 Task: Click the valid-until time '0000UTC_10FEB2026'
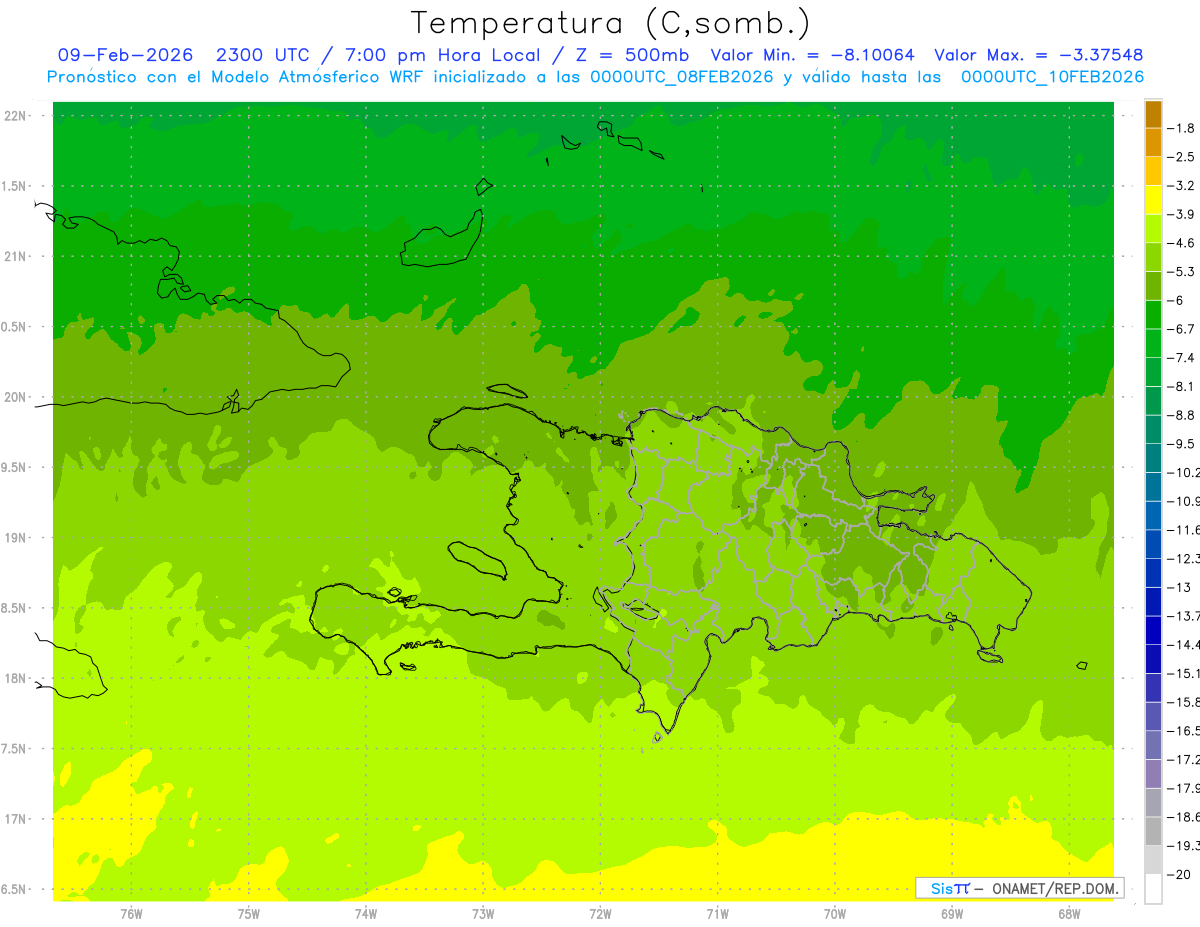pyautogui.click(x=1052, y=77)
